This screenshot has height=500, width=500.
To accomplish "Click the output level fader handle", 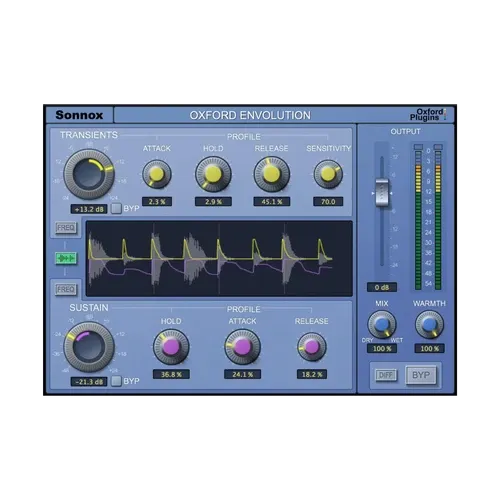I will 382,193.
